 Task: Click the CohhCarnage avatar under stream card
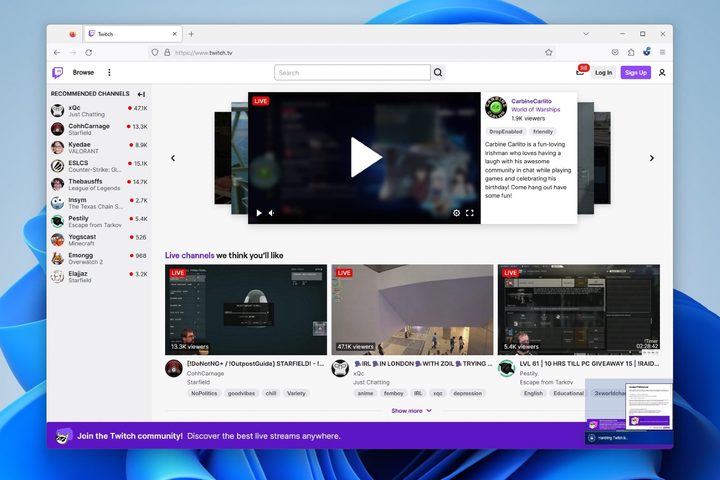click(174, 368)
